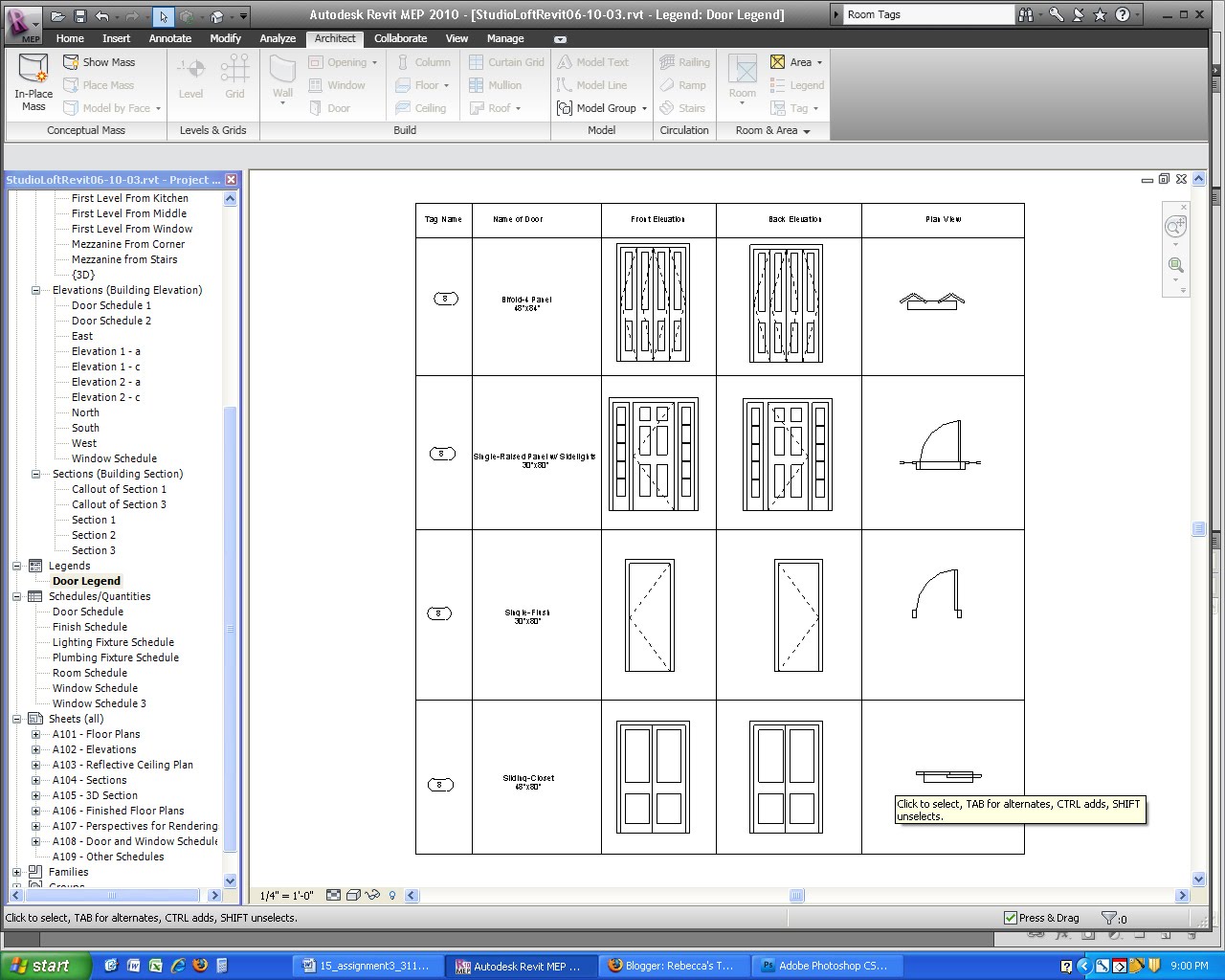Screen dimensions: 1225x980
Task: Select the Level tool
Action: pyautogui.click(x=190, y=77)
